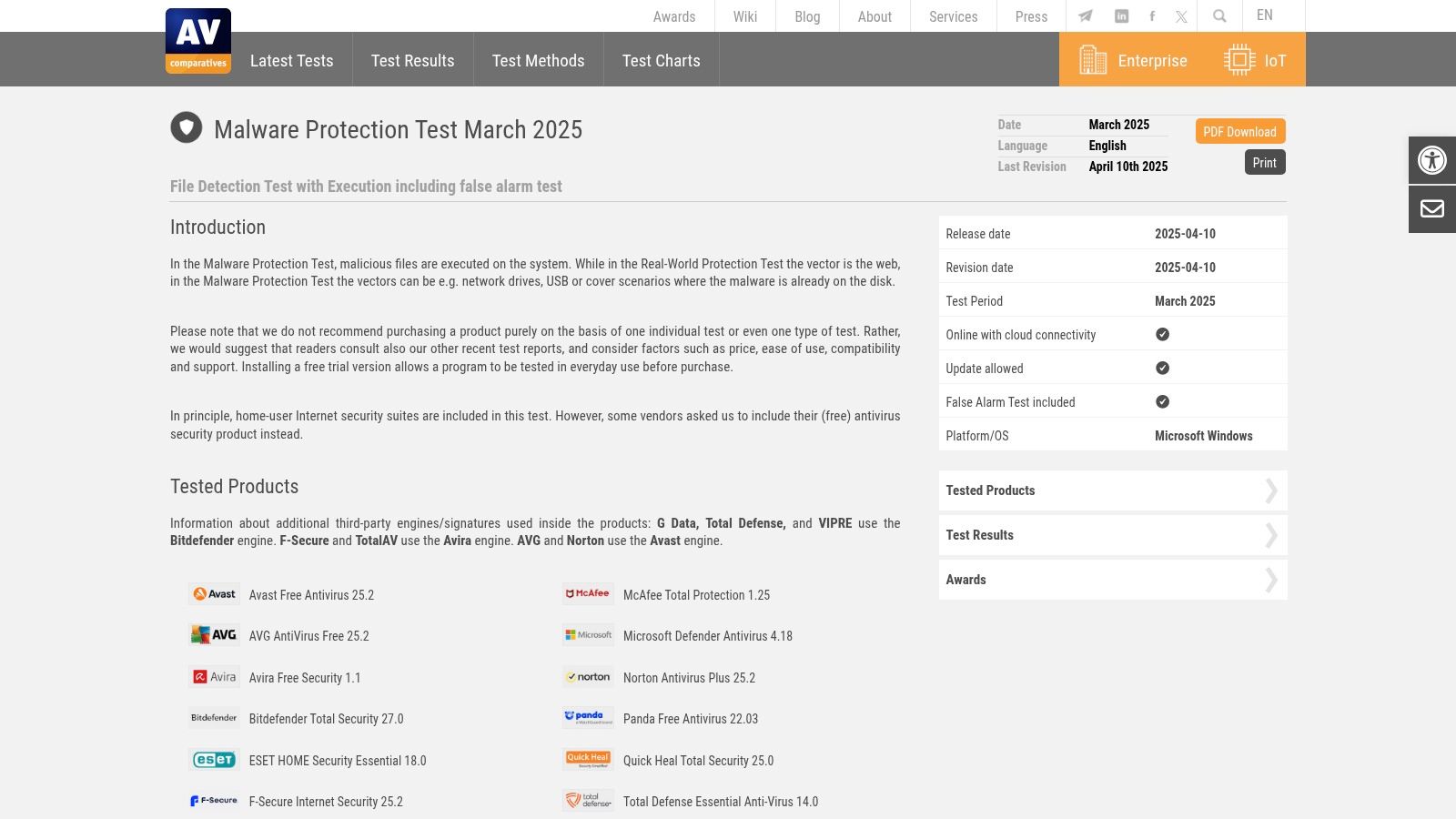1456x819 pixels.
Task: Select Microsoft Defender Antivirus 4.18
Action: pos(708,636)
